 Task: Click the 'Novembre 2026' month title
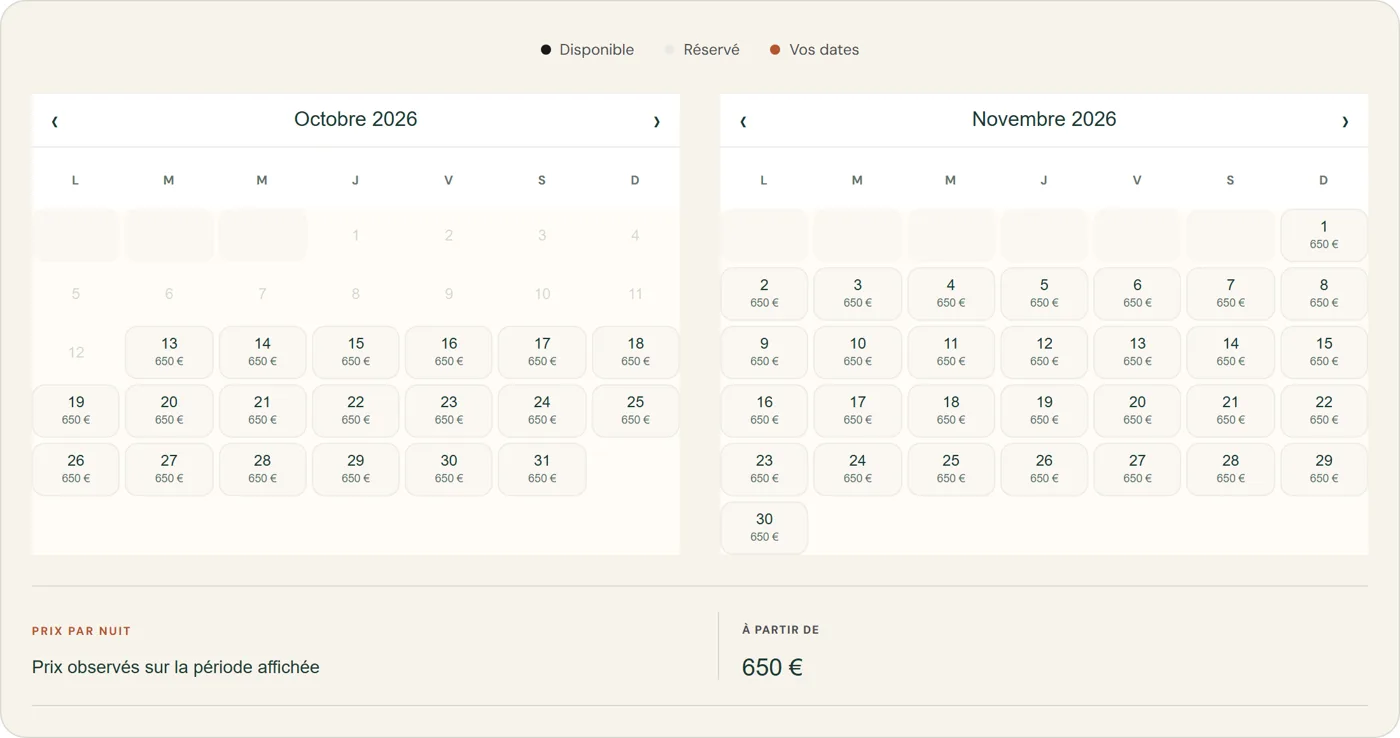point(1044,119)
